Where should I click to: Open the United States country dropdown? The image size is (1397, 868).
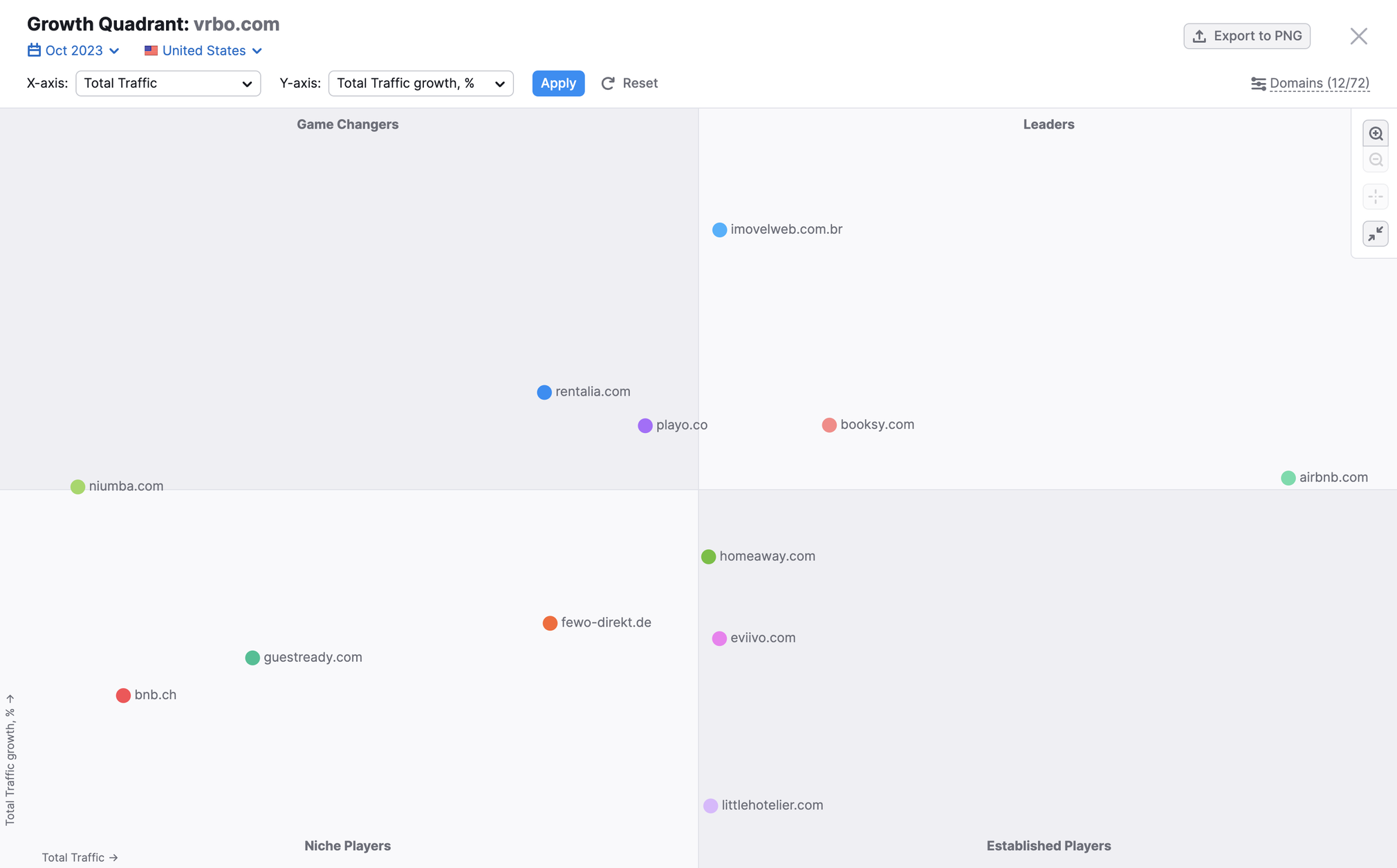[x=203, y=50]
